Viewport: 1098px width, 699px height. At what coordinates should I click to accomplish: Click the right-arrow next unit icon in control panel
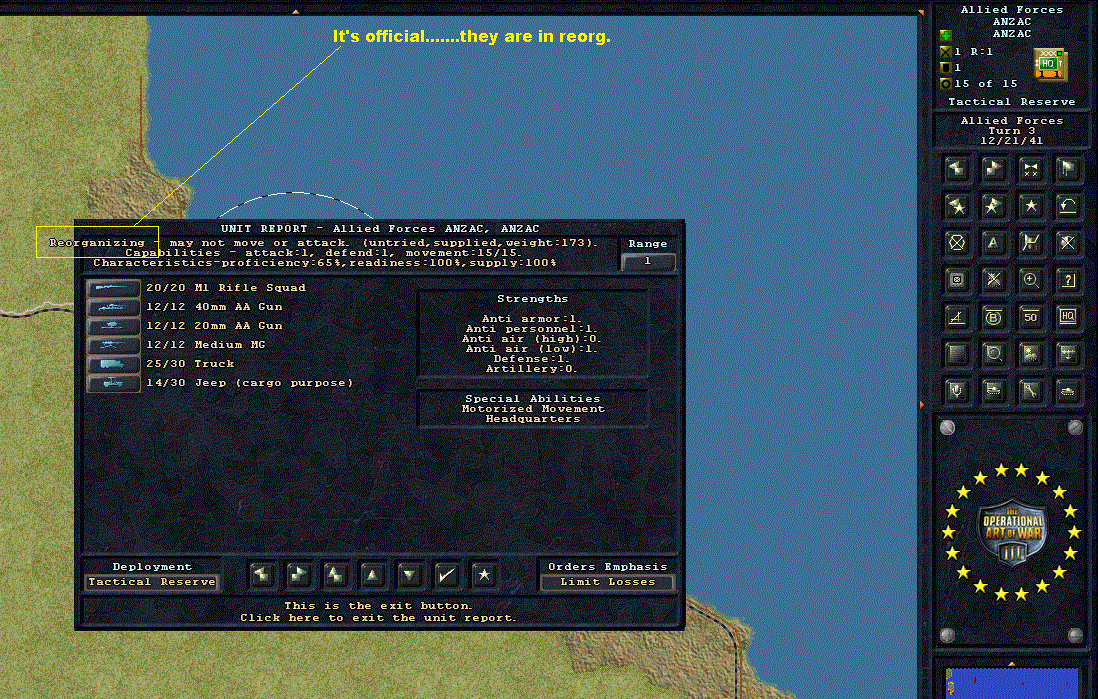994,169
